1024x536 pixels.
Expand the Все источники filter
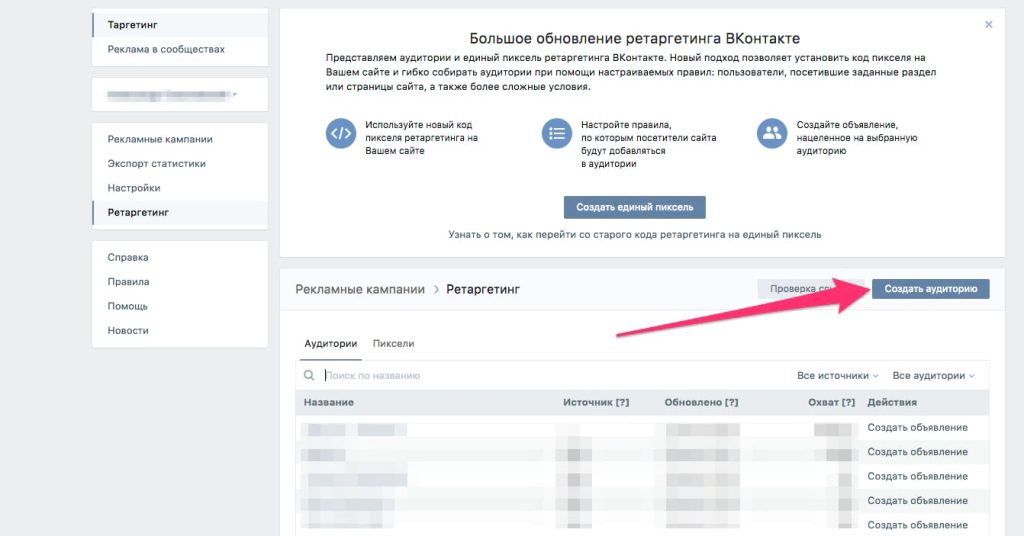point(838,375)
